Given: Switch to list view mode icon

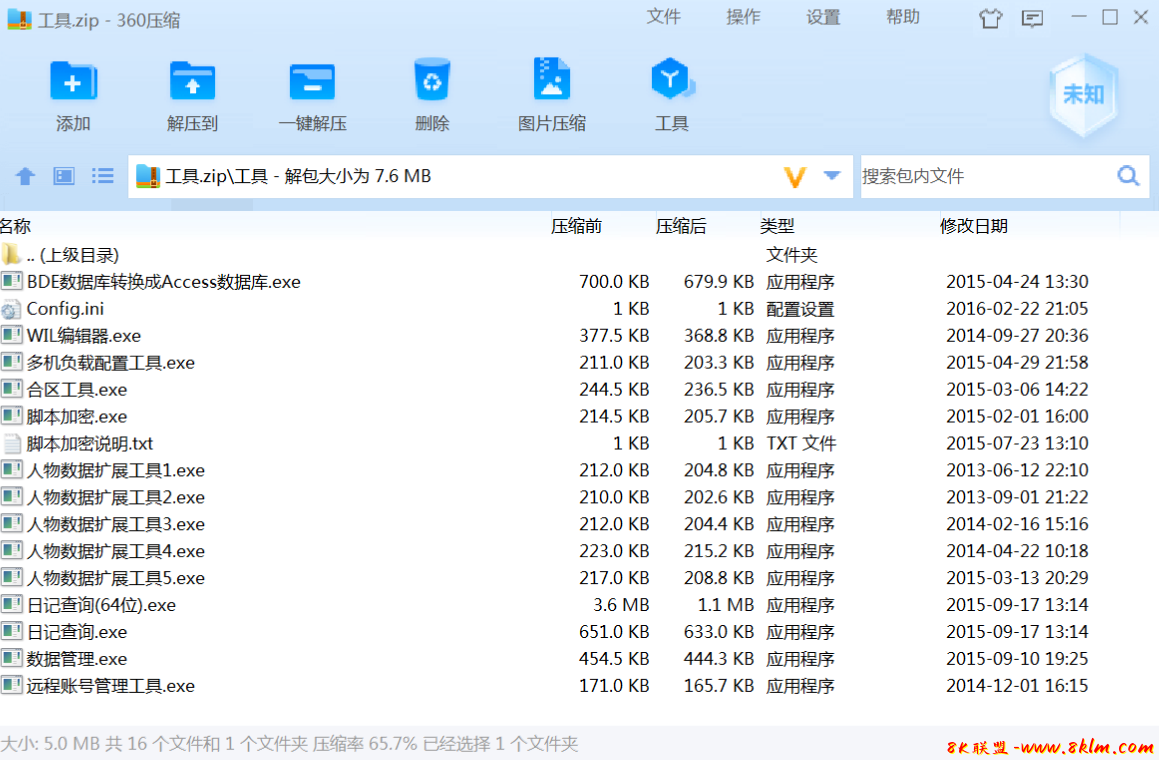Looking at the screenshot, I should click(x=103, y=177).
